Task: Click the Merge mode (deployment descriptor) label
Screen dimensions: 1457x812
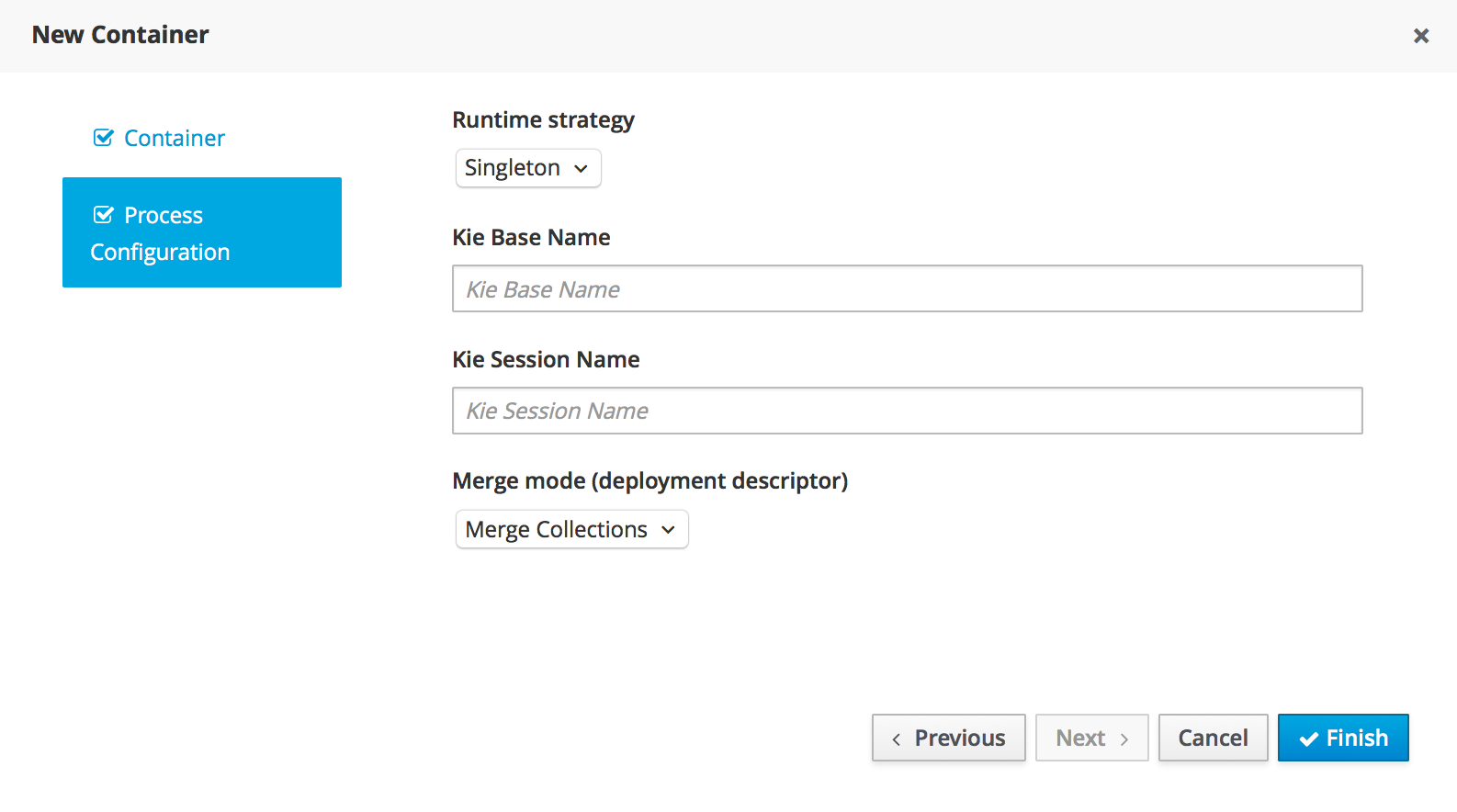Action: coord(649,481)
